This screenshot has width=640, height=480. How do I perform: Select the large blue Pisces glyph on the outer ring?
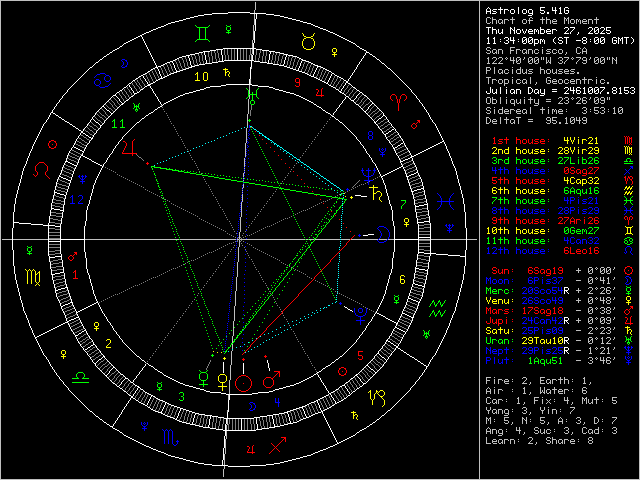(445, 202)
